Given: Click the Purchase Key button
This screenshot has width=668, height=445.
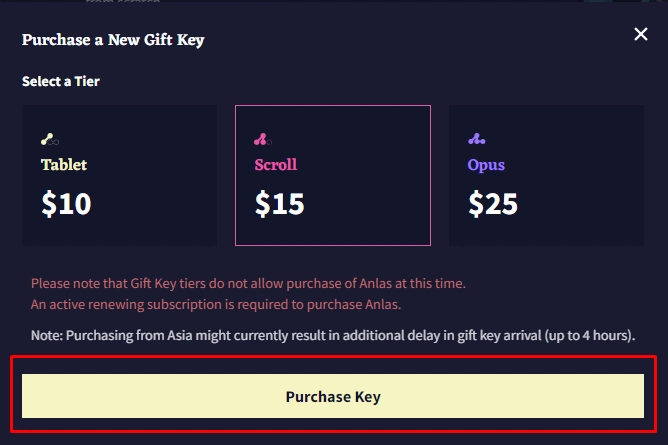Looking at the screenshot, I should point(333,396).
